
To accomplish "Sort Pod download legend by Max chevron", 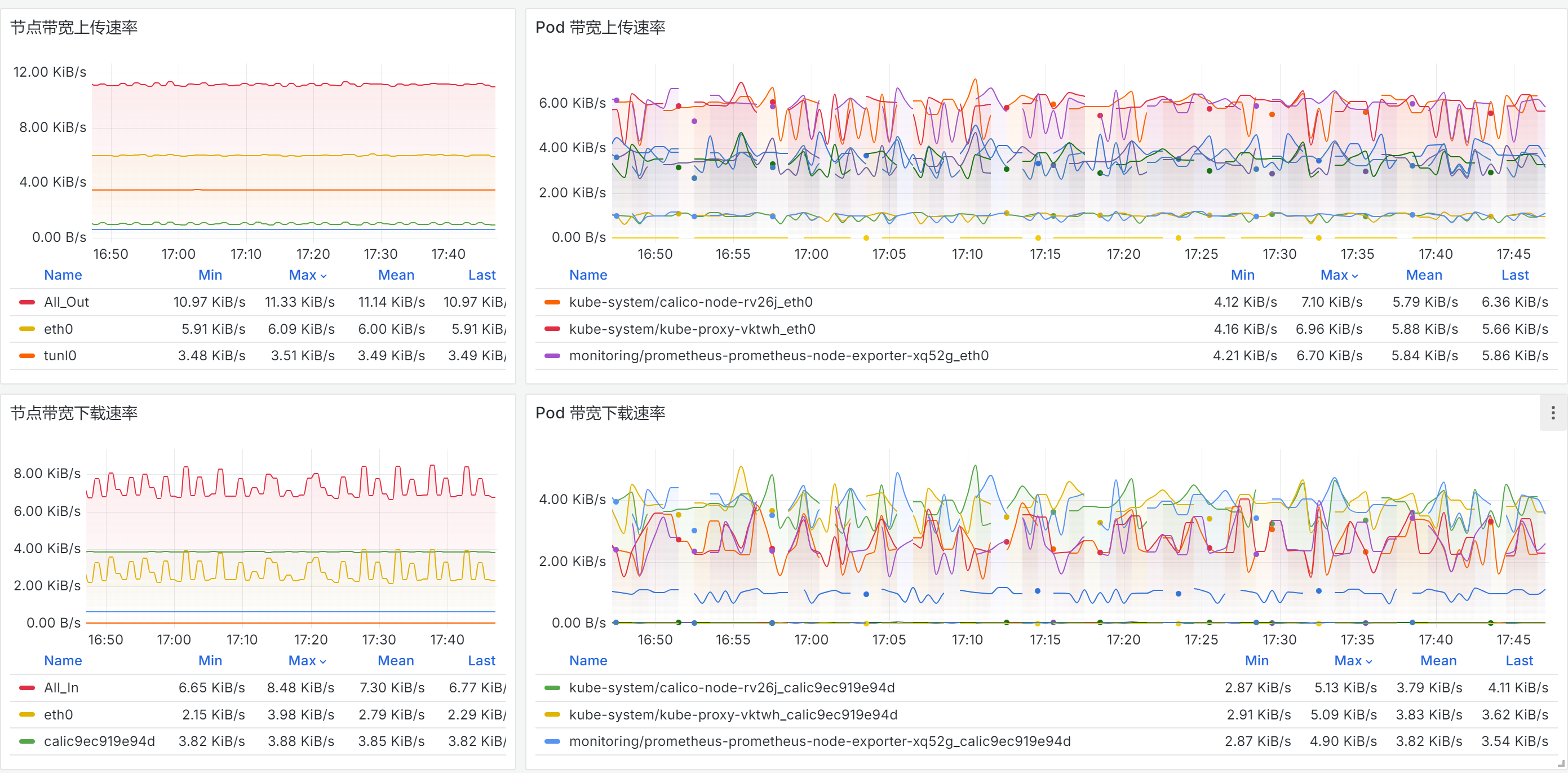I will click(1369, 661).
